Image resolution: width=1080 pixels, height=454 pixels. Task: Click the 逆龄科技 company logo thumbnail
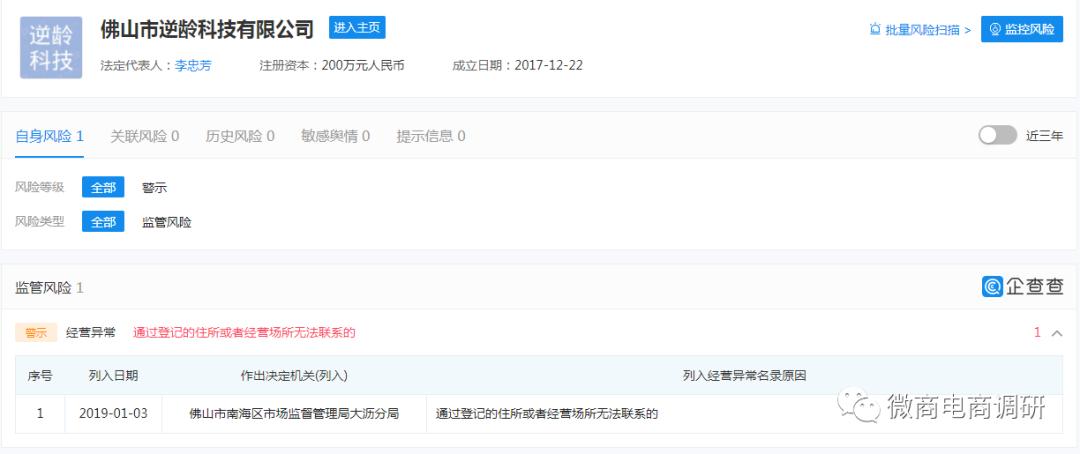[x=51, y=48]
